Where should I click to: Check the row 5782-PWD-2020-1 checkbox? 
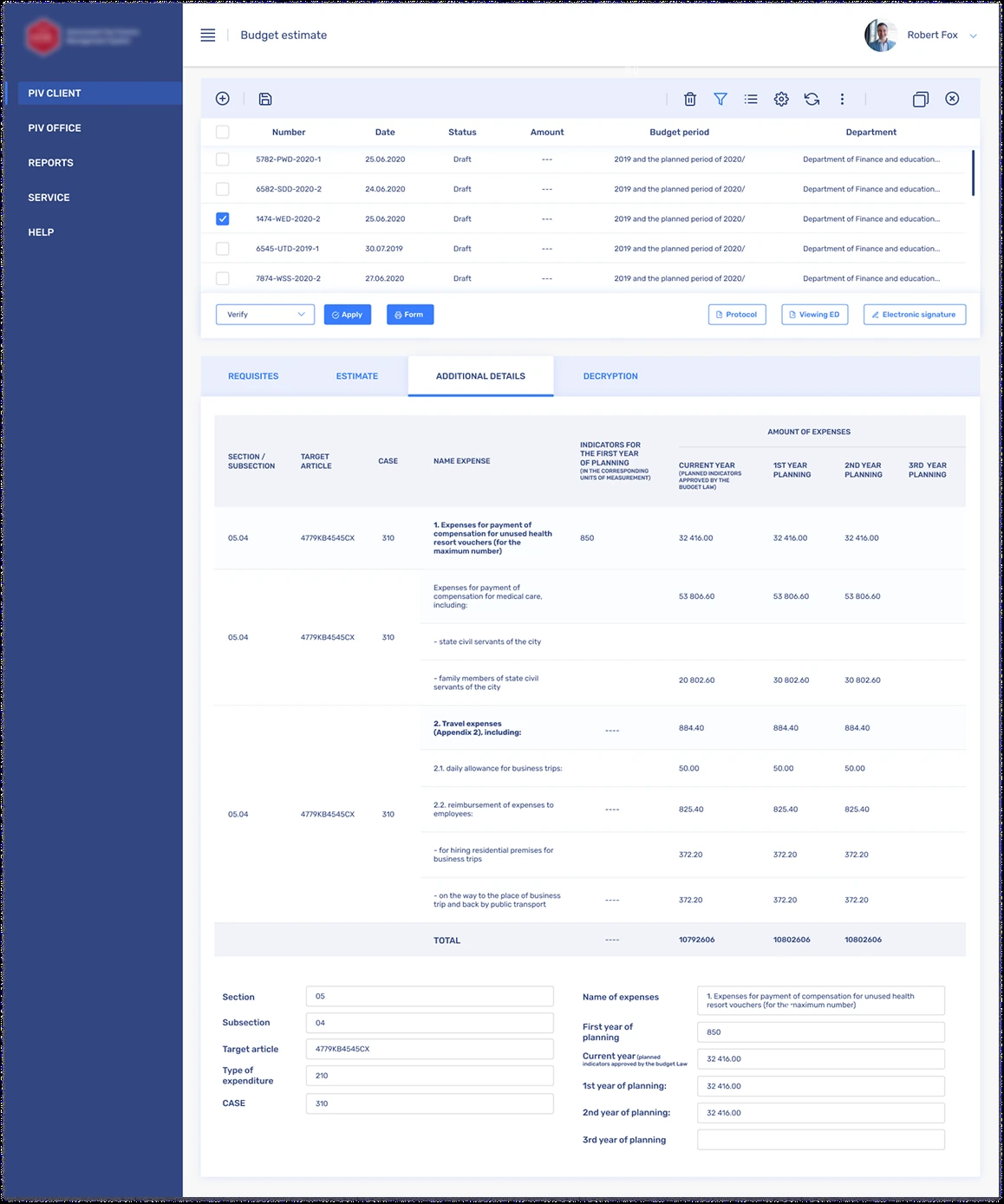[223, 159]
